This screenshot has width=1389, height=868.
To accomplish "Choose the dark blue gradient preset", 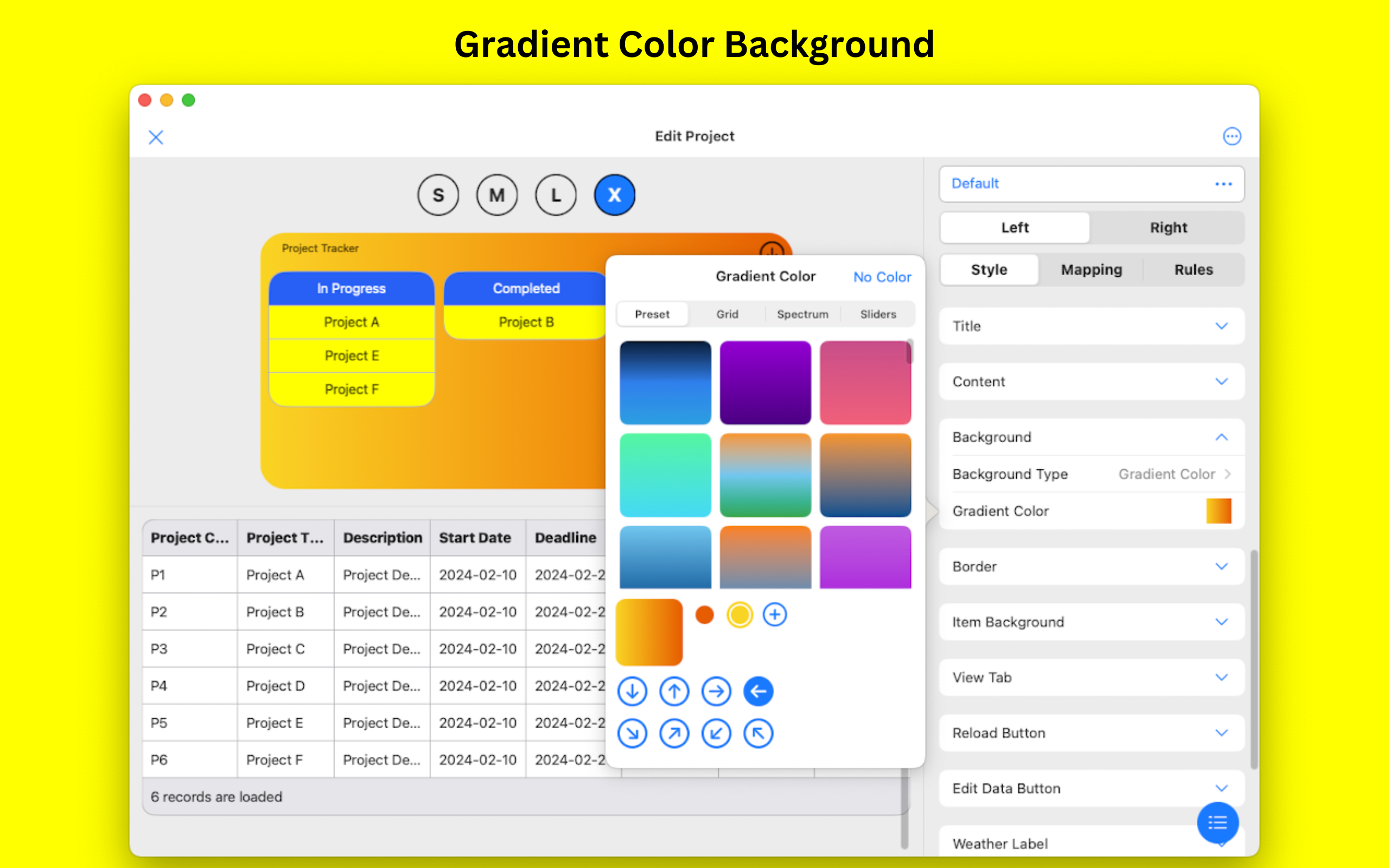I will (665, 383).
